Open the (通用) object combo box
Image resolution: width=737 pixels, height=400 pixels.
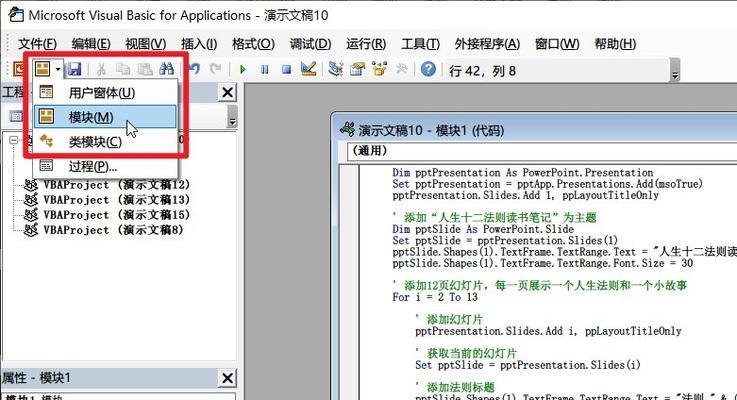(542, 151)
